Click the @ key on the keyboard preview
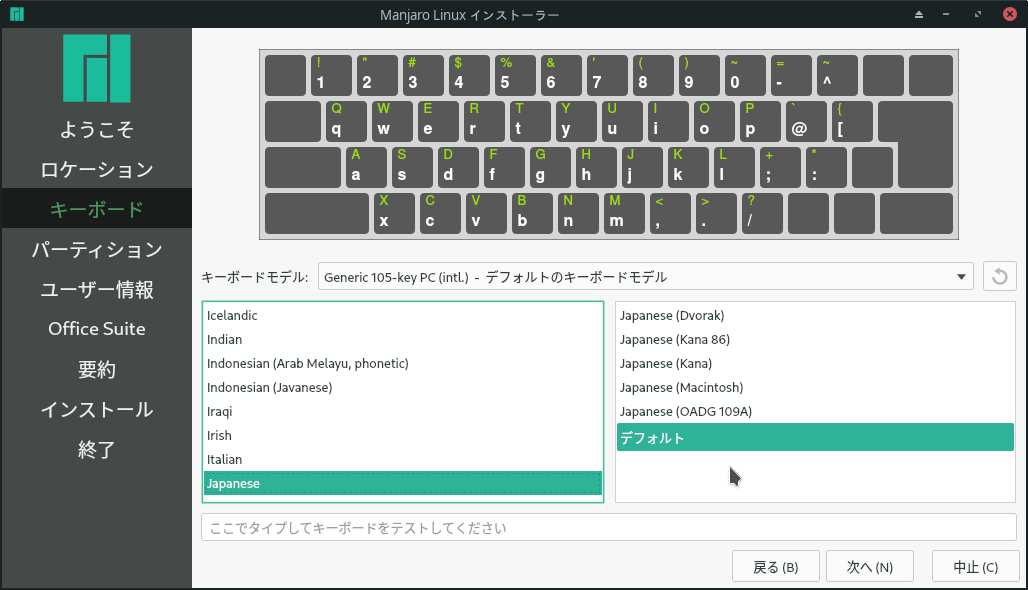This screenshot has width=1028, height=590. 806,121
